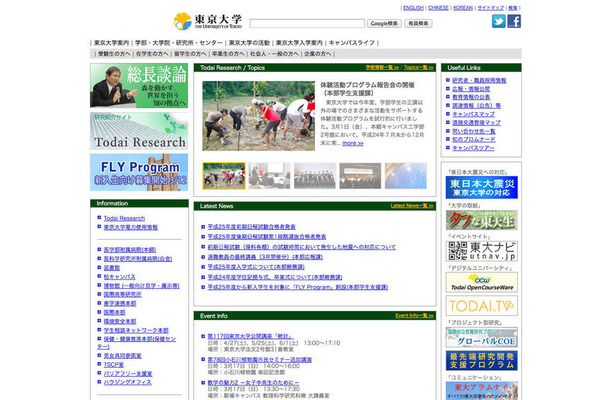Image resolution: width=610 pixels, height=400 pixels.
Task: Open news about 新入学生 FLY Program
Action: pyautogui.click(x=298, y=287)
